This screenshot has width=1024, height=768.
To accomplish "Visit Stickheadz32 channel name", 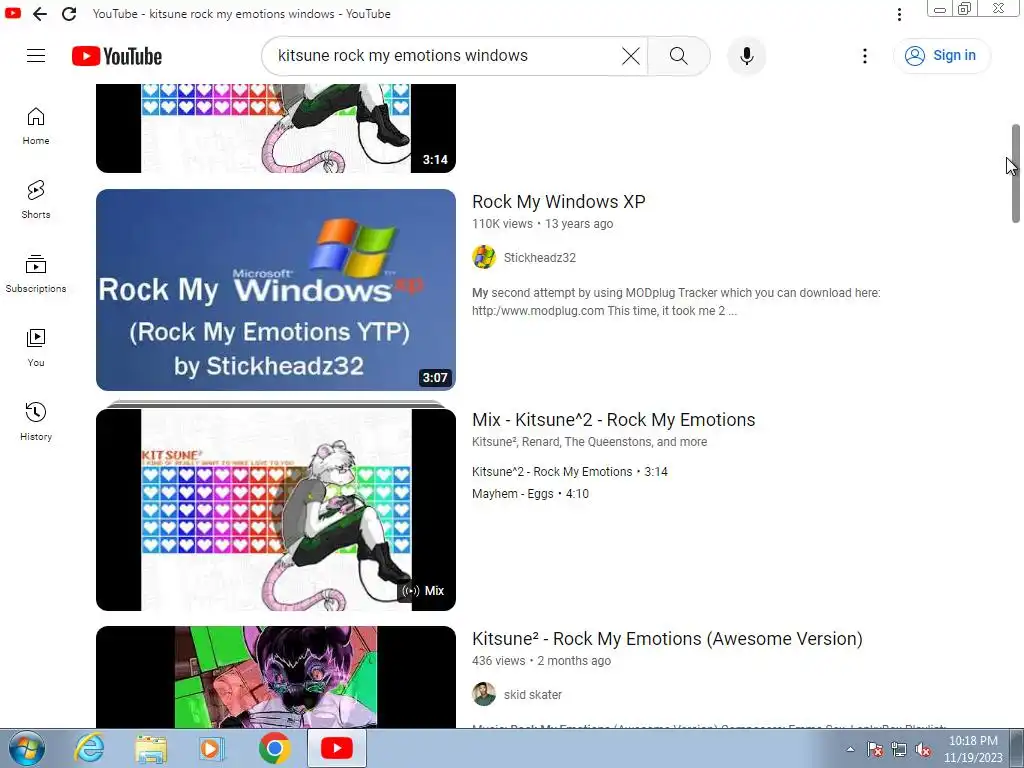I will [x=539, y=257].
